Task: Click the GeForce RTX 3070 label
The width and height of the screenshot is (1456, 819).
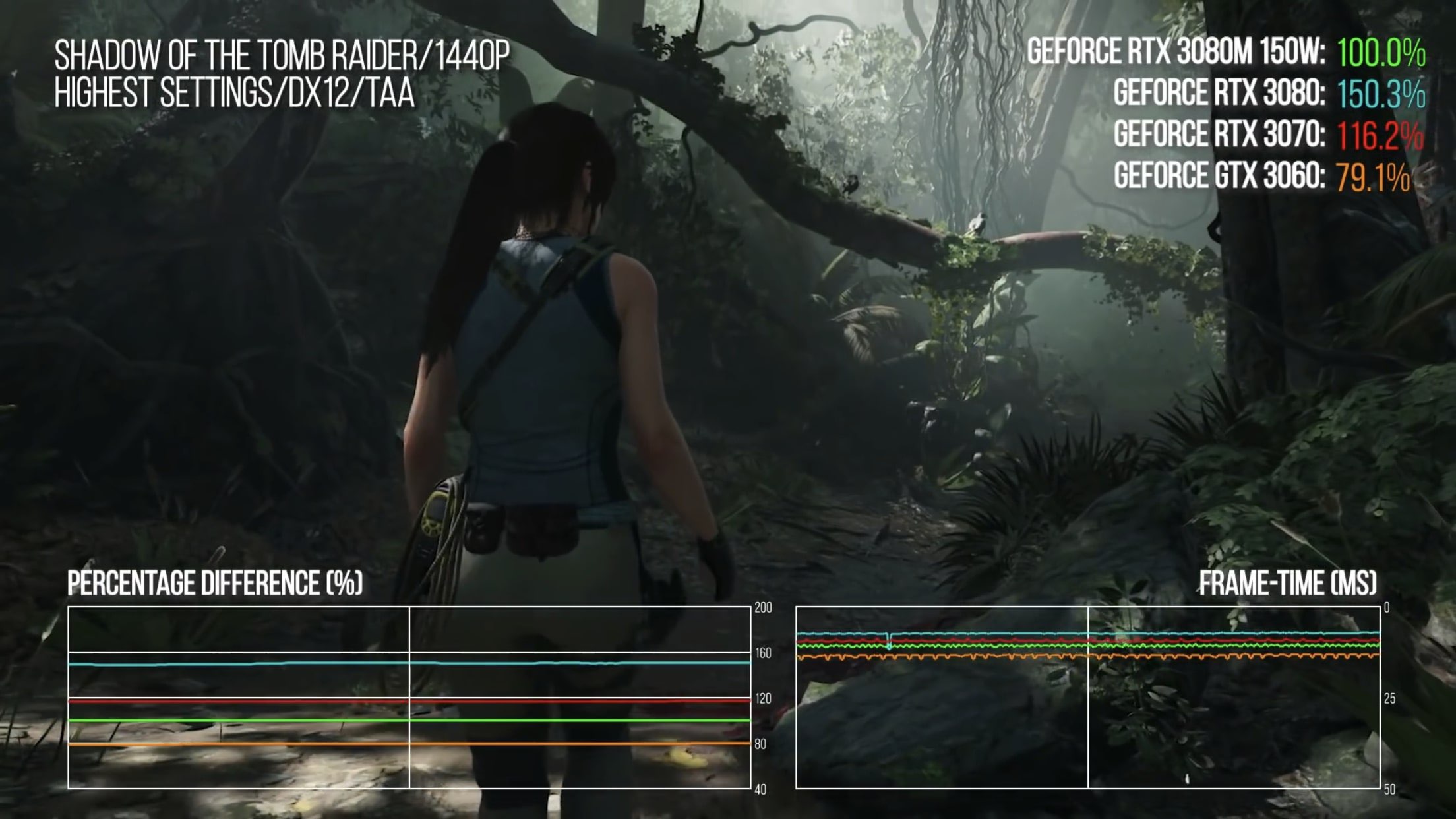Action: click(1219, 135)
